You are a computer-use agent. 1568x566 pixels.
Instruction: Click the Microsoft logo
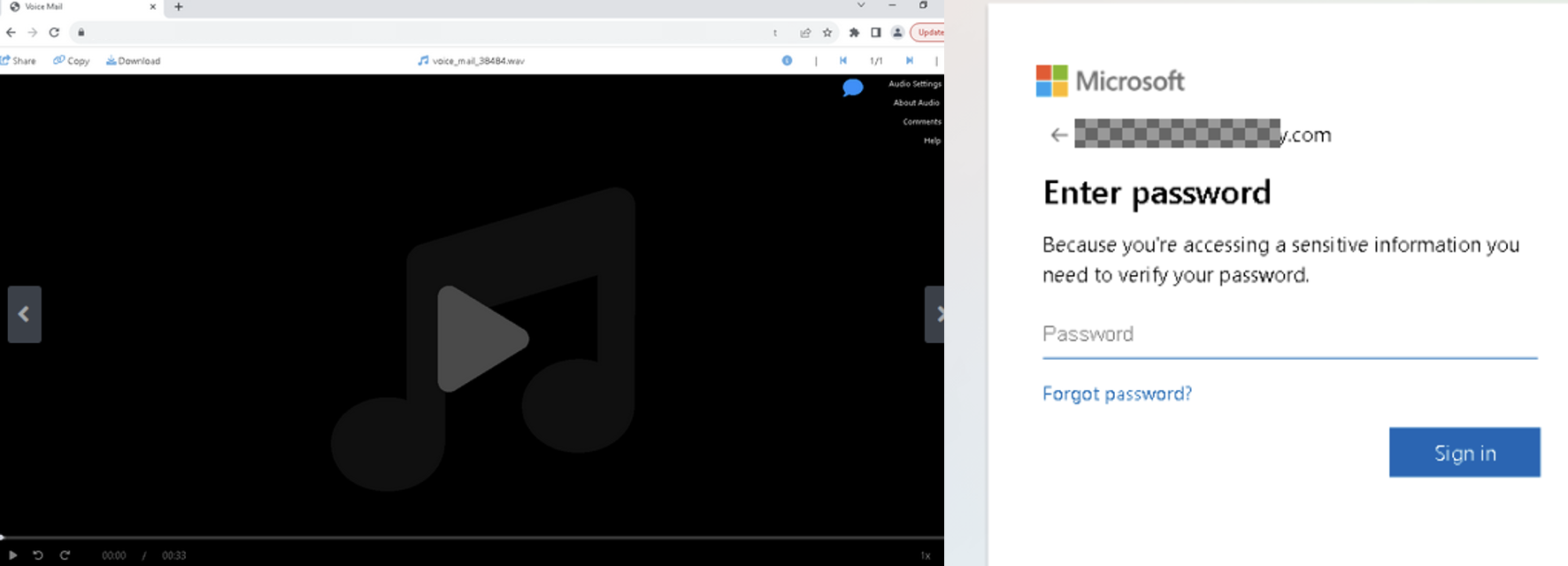[1110, 81]
